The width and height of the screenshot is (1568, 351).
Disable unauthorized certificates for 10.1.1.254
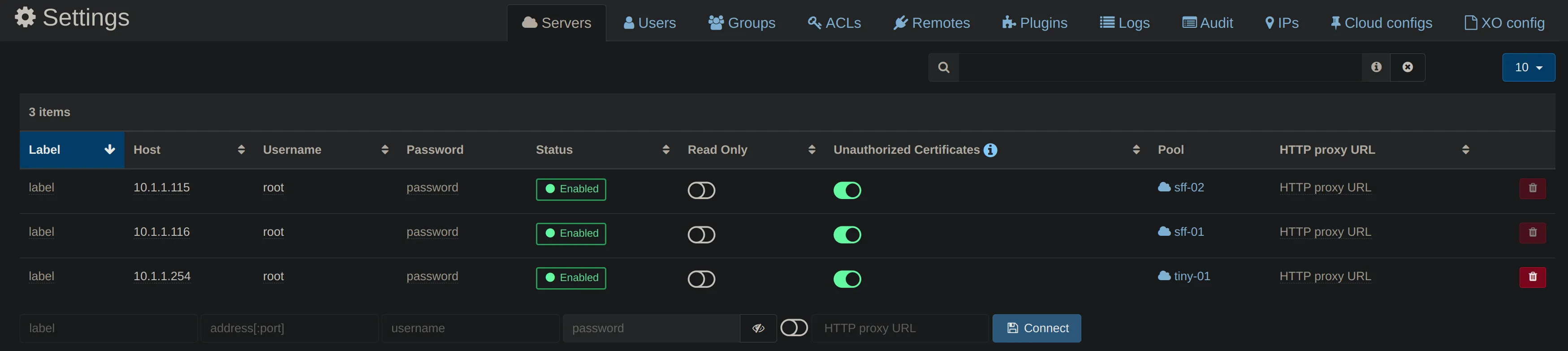(x=847, y=279)
